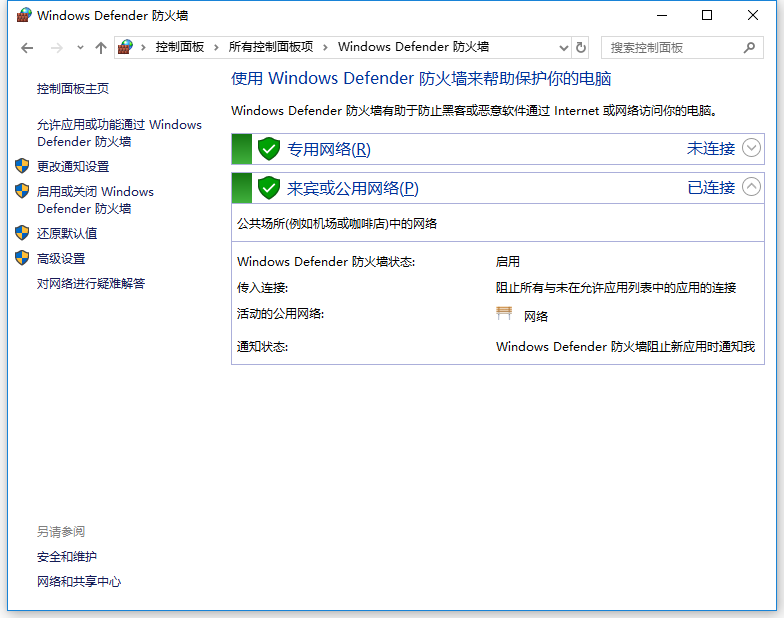Screen dimensions: 784x618
Task: Expand chevron before 控制面板 breadcrumb
Action: click(x=144, y=48)
